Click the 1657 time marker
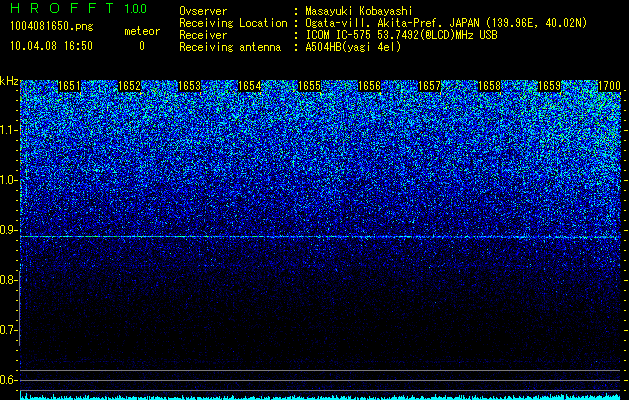The image size is (629, 400). pyautogui.click(x=429, y=86)
